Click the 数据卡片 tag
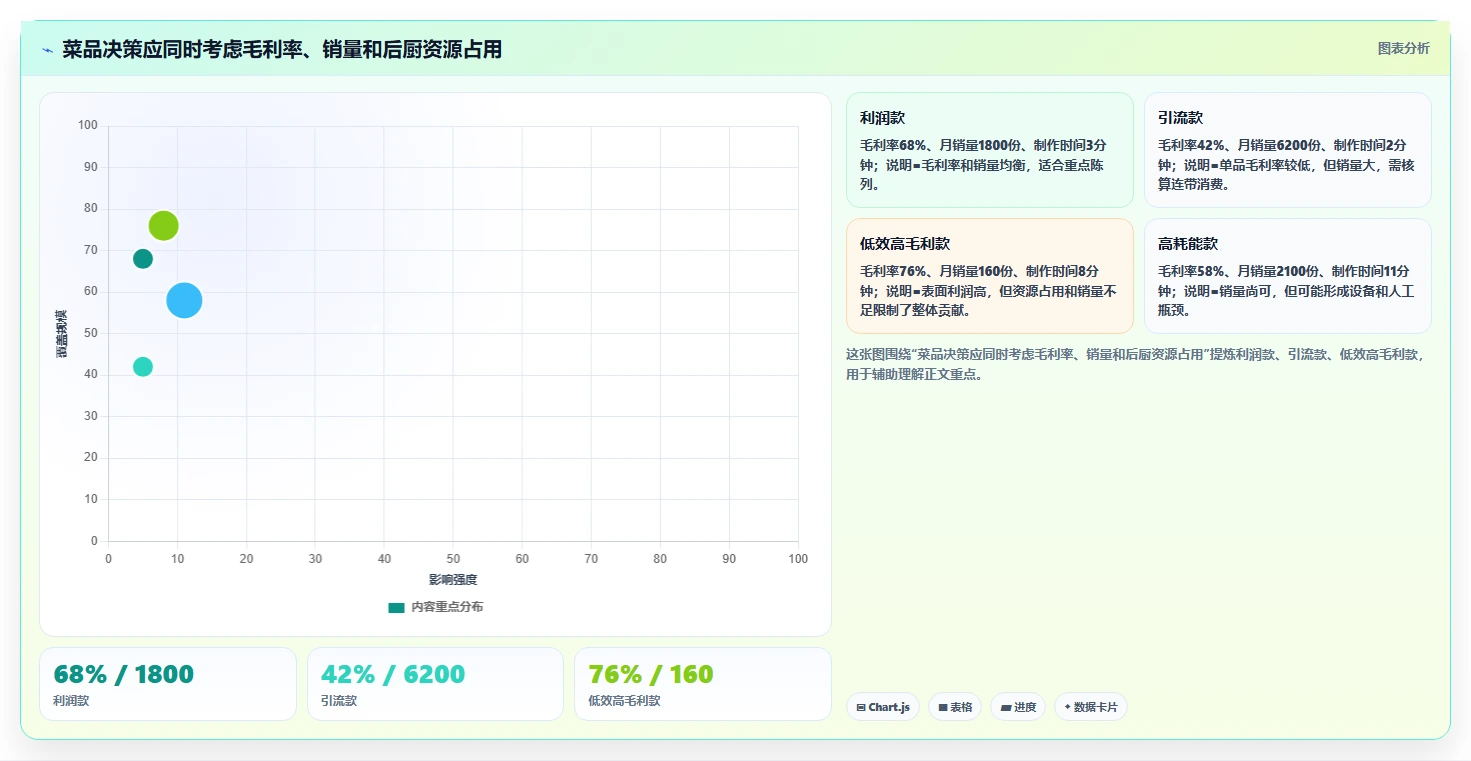 [1091, 707]
